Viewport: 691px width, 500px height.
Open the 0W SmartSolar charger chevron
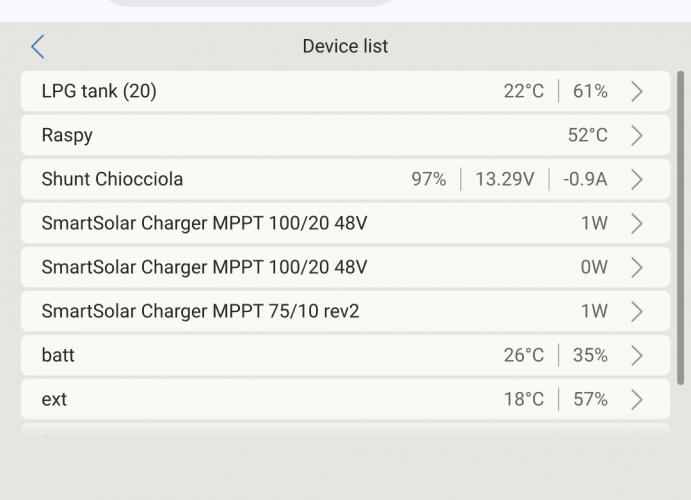point(637,268)
